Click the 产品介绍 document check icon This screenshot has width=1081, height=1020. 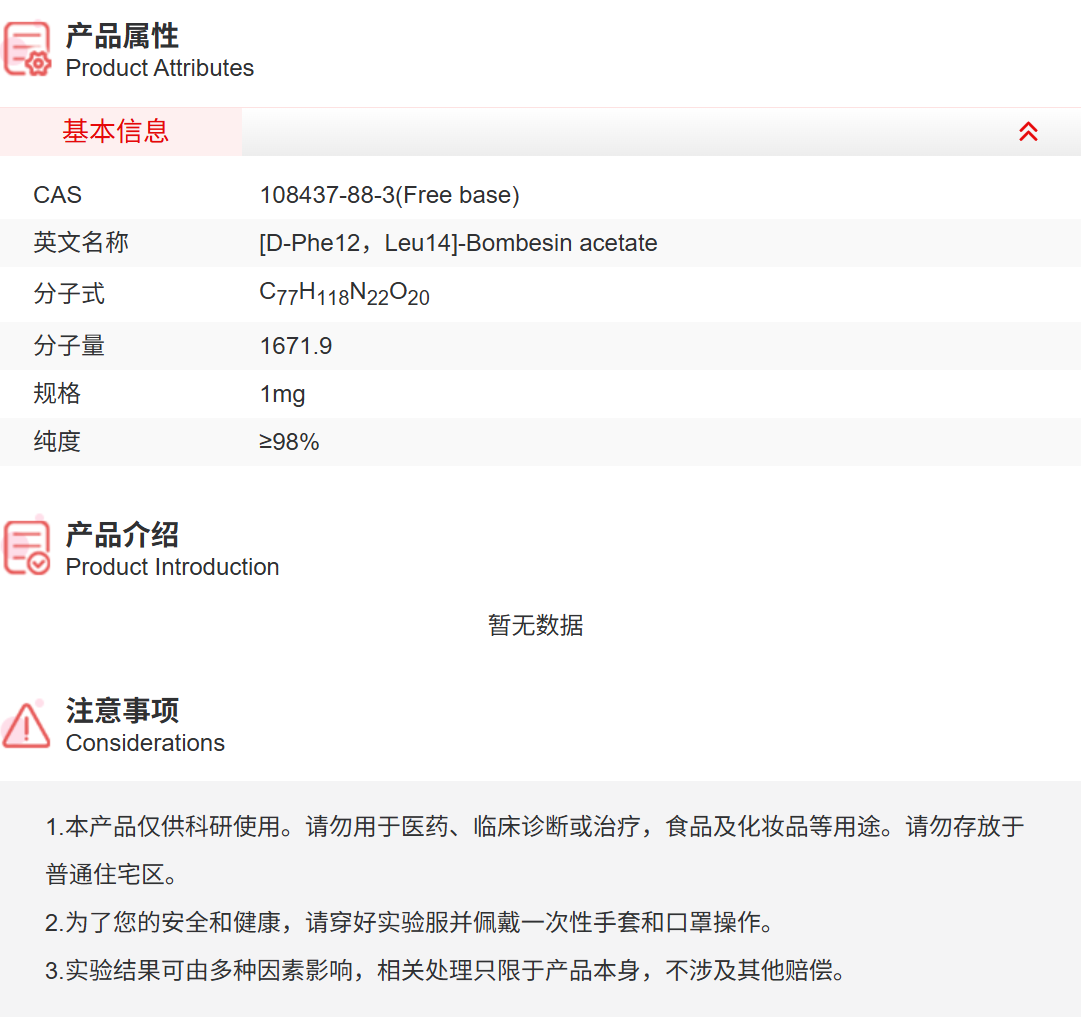[x=25, y=546]
